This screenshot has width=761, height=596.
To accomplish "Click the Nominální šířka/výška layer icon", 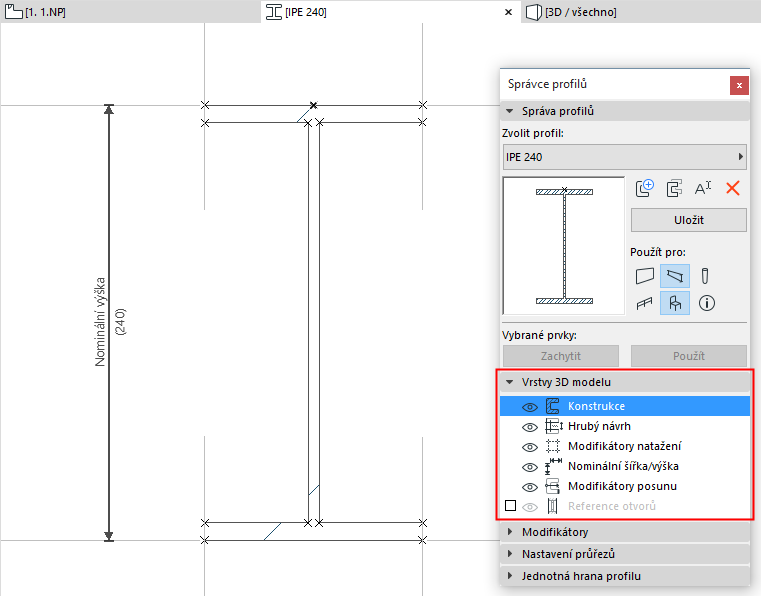I will click(553, 466).
